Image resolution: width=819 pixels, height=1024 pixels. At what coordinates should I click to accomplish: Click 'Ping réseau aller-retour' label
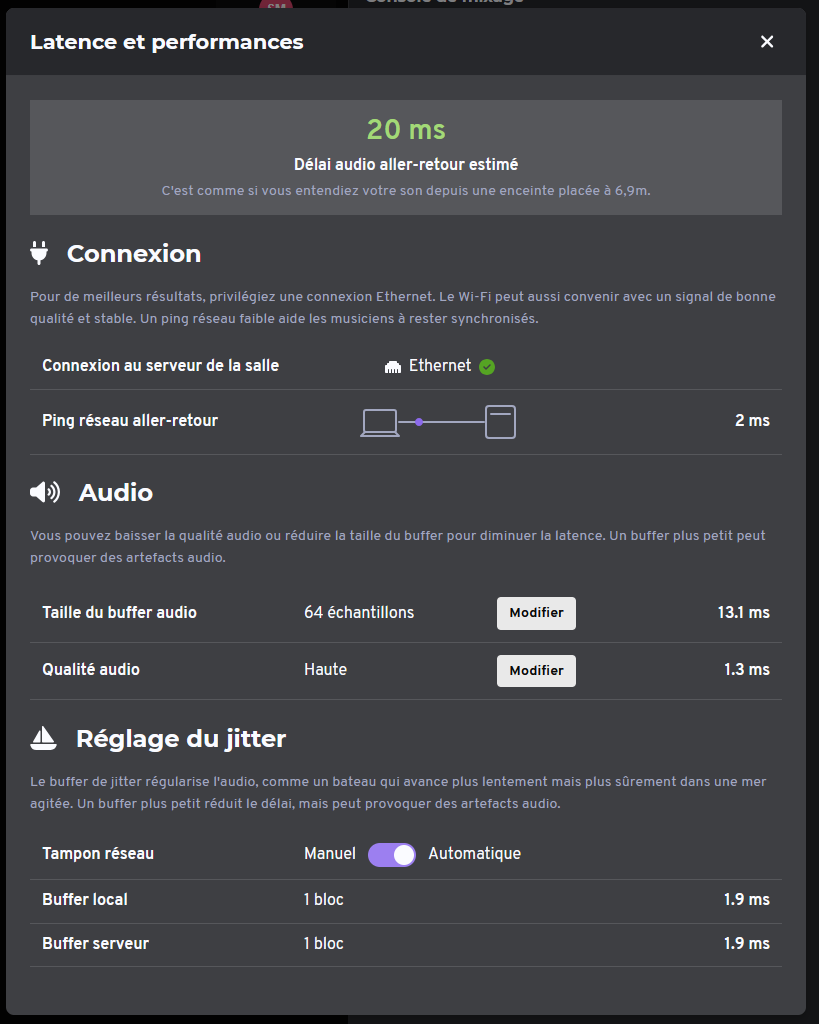click(x=130, y=421)
